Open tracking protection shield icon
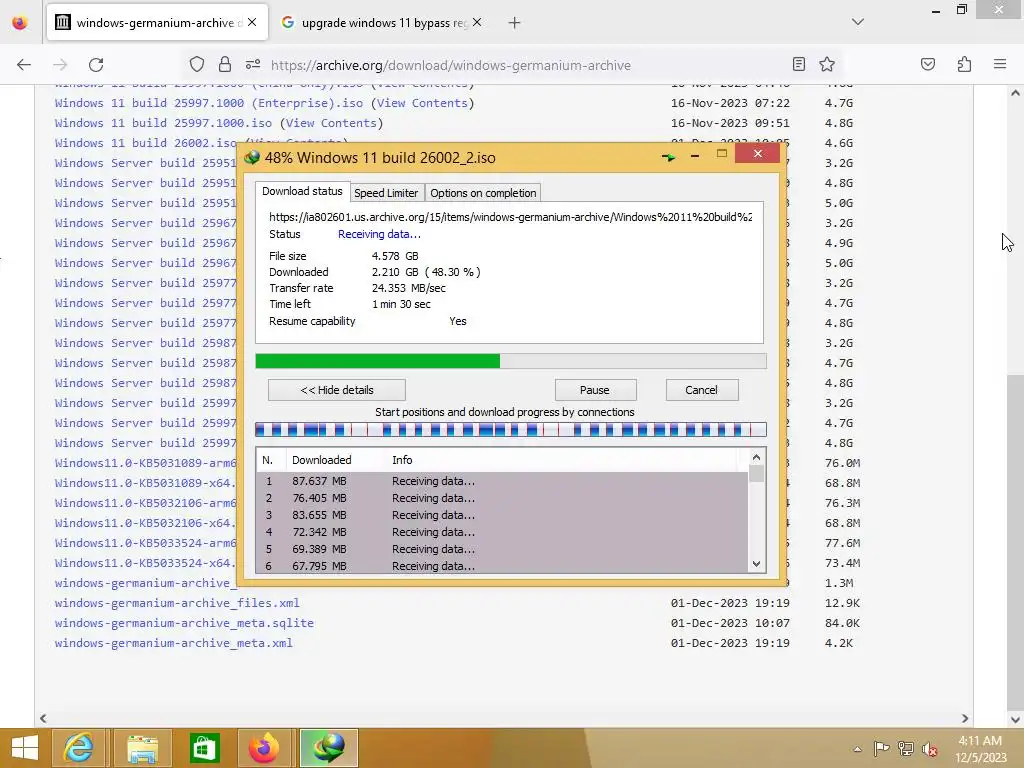The height and width of the screenshot is (768, 1024). [x=197, y=64]
